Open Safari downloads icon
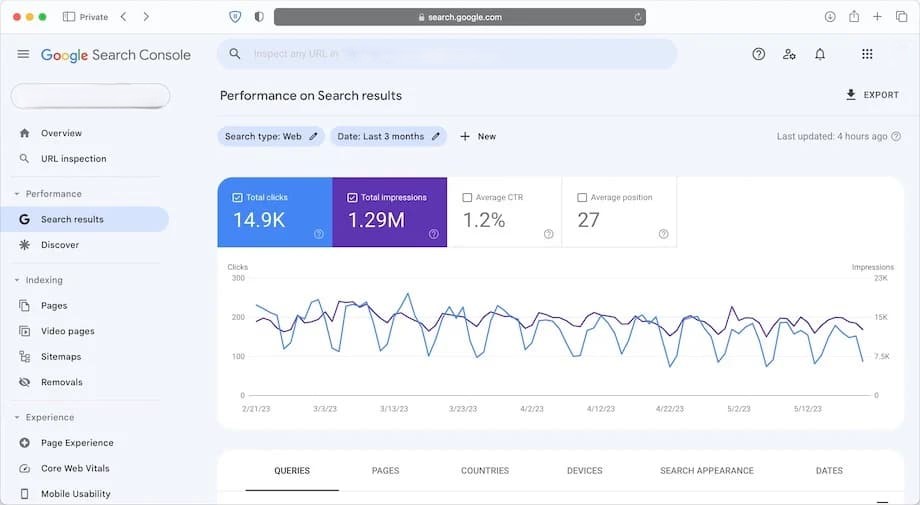Screen dimensions: 920x505 pos(830,17)
